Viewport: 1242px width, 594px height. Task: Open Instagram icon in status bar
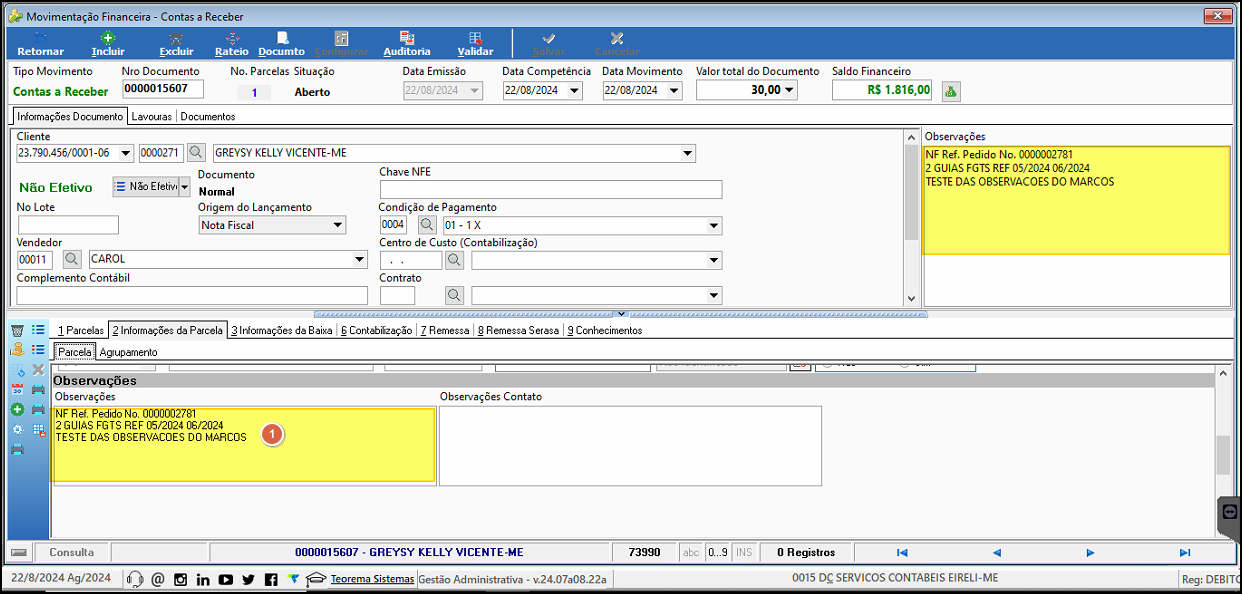point(181,579)
